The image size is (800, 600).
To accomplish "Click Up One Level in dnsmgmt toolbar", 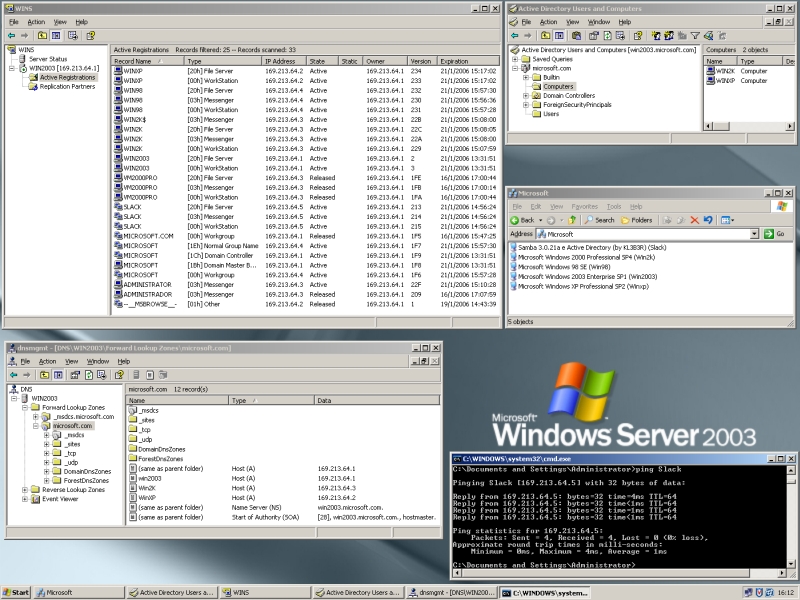I will pyautogui.click(x=44, y=375).
